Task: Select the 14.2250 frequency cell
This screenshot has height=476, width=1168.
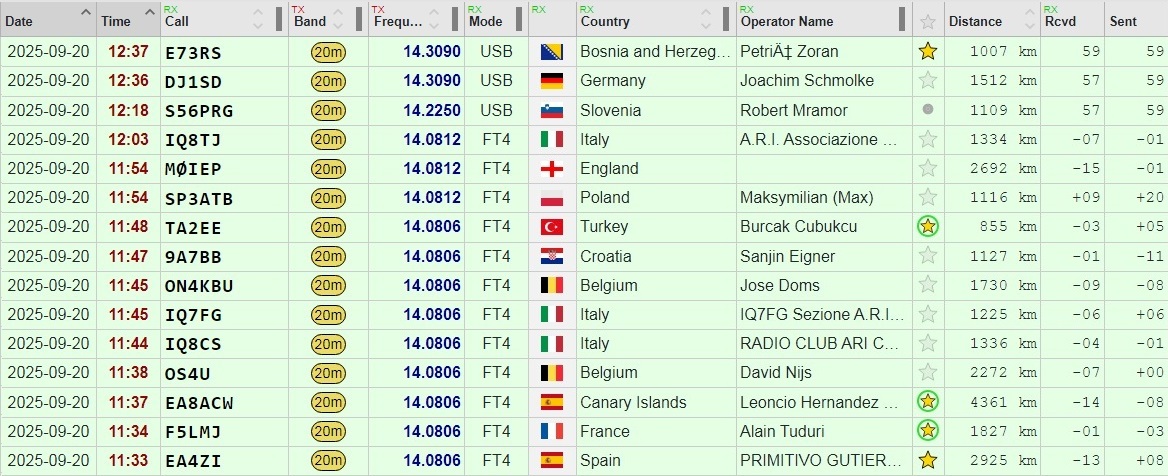Action: pos(432,110)
